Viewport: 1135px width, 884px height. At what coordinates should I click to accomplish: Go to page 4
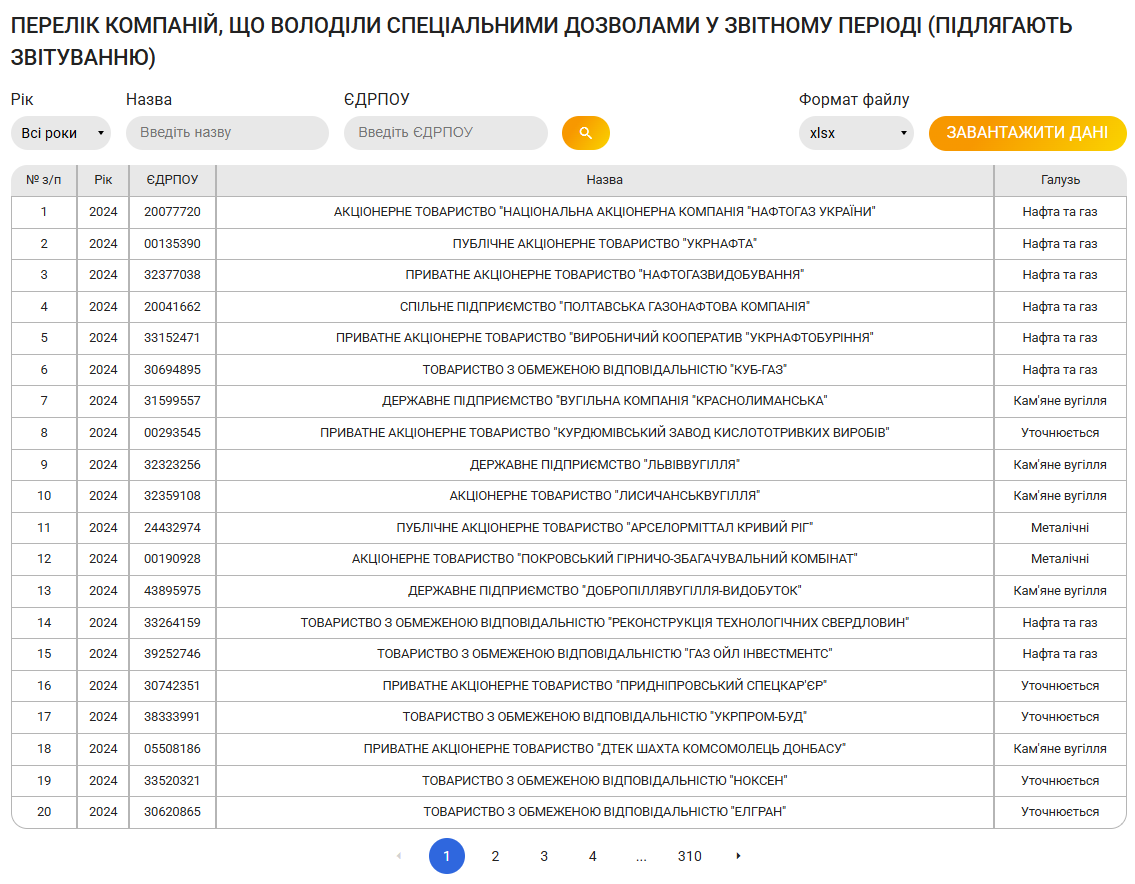(592, 856)
